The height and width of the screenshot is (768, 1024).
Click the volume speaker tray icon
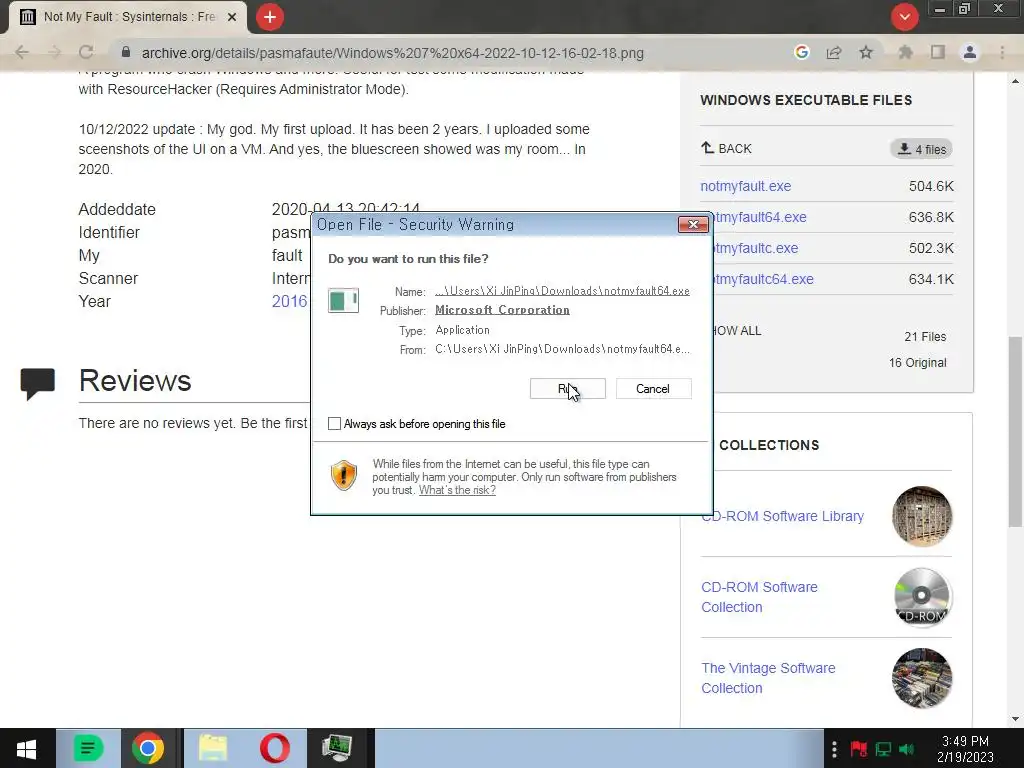tap(906, 749)
